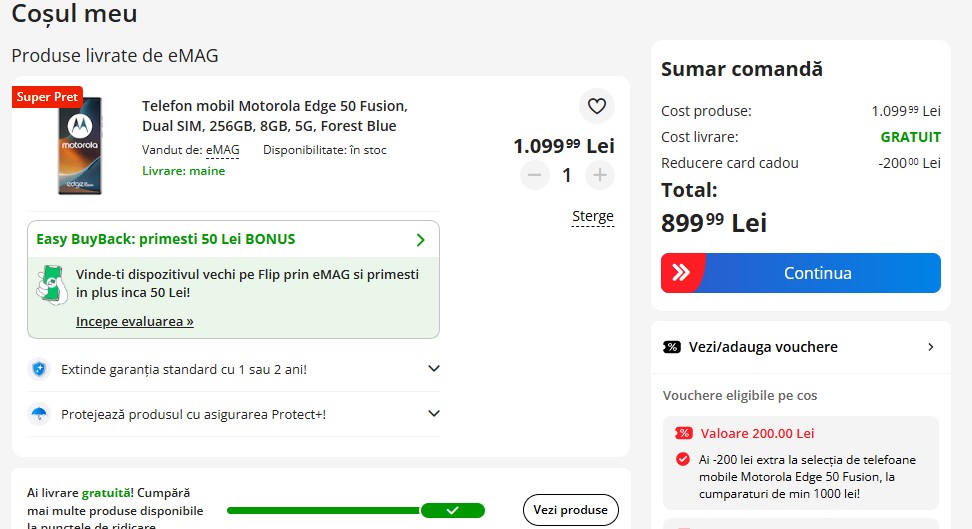Viewport: 972px width, 529px height.
Task: Increase quantity with plus button
Action: pyautogui.click(x=599, y=175)
